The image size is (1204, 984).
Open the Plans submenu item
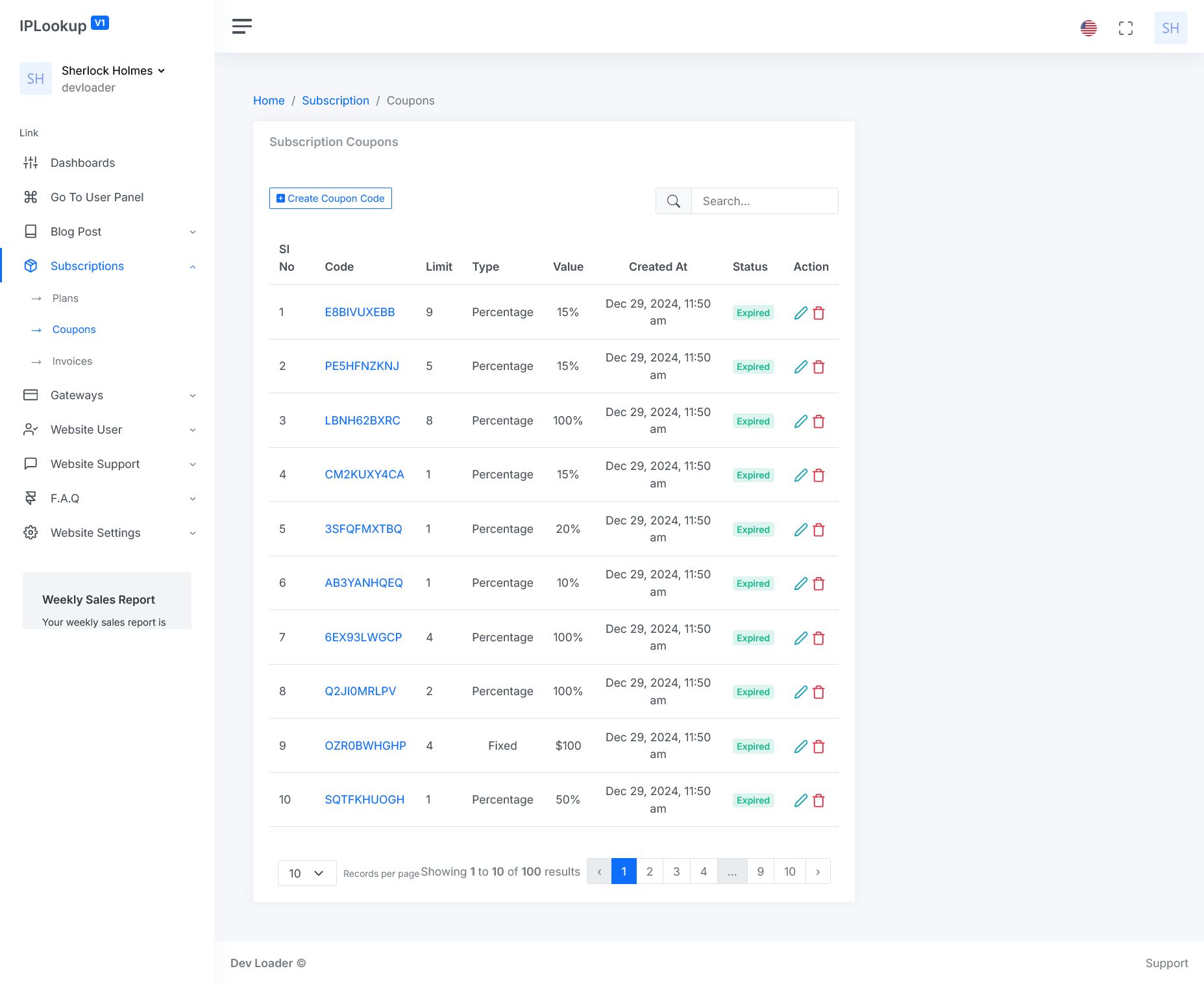66,299
